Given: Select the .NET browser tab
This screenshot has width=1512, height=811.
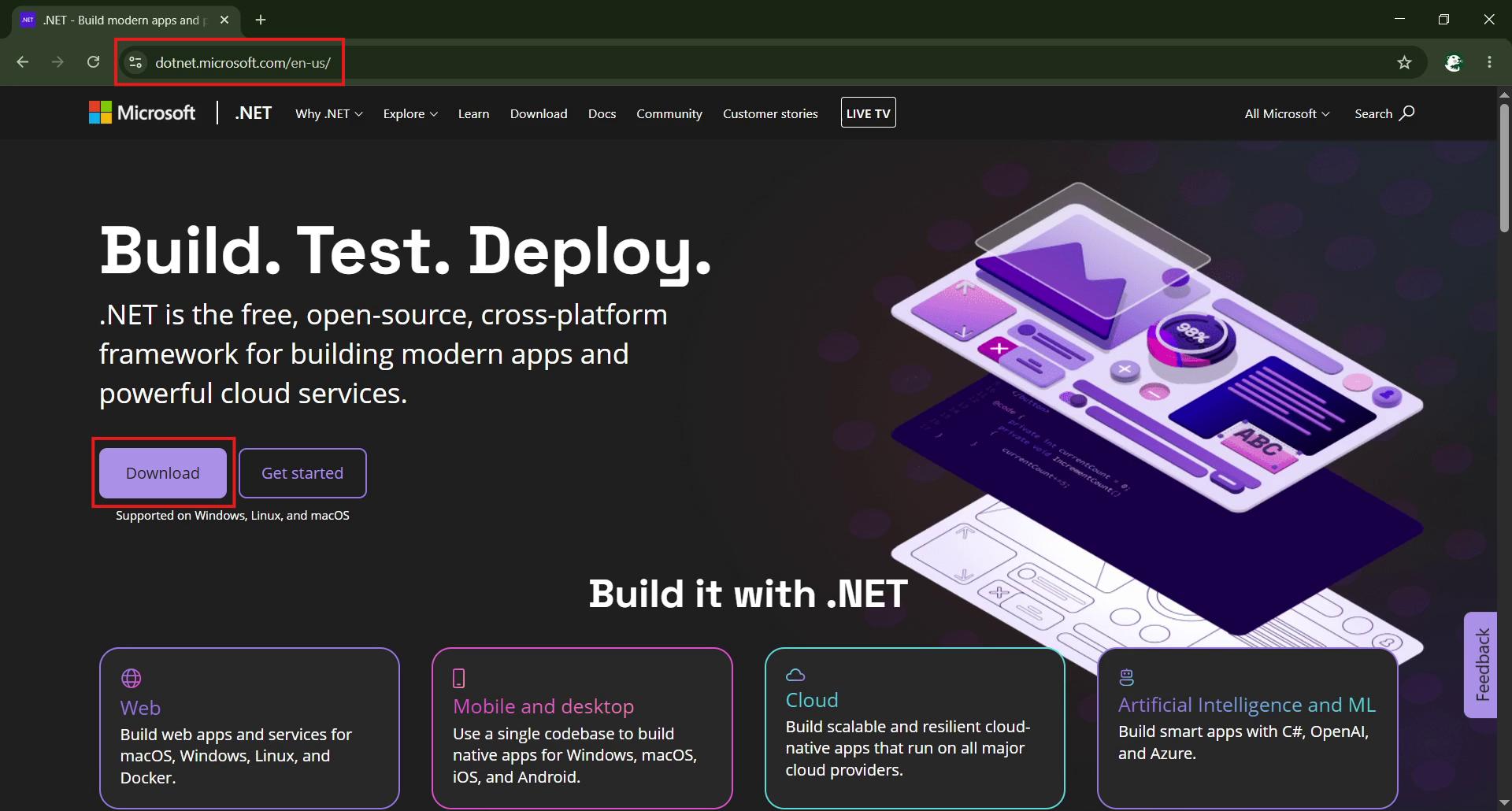Looking at the screenshot, I should (x=127, y=20).
